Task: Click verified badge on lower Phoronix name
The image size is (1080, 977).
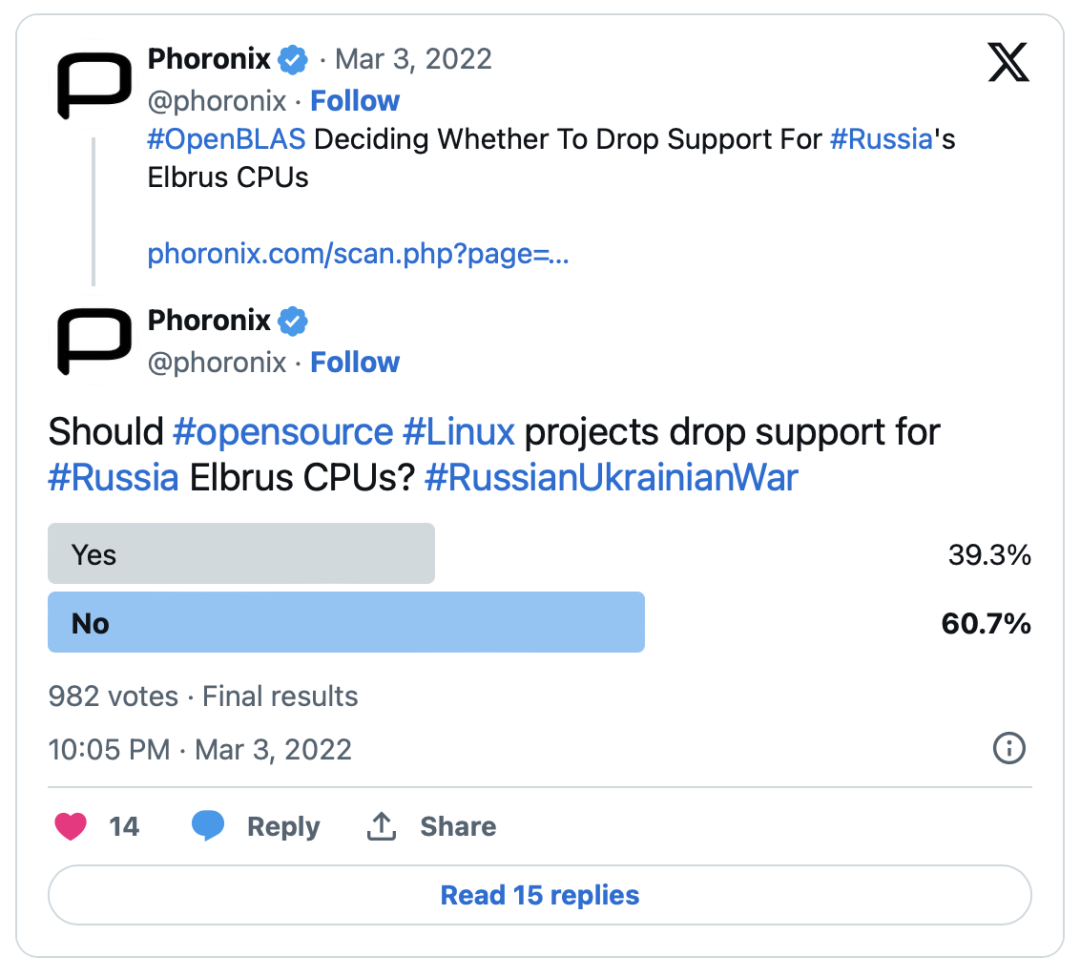Action: [x=292, y=321]
